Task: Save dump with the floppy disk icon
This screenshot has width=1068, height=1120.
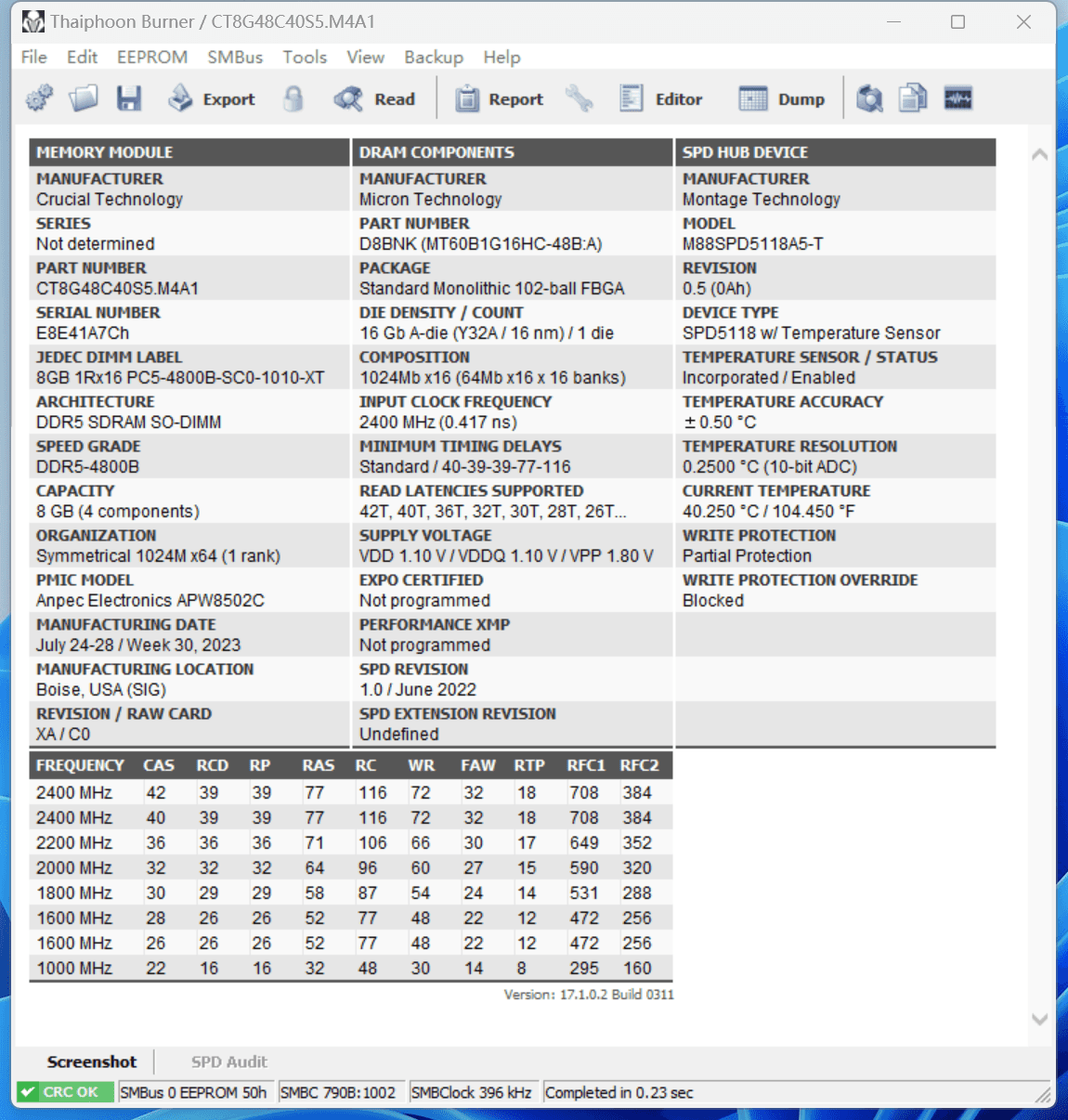Action: point(129,98)
